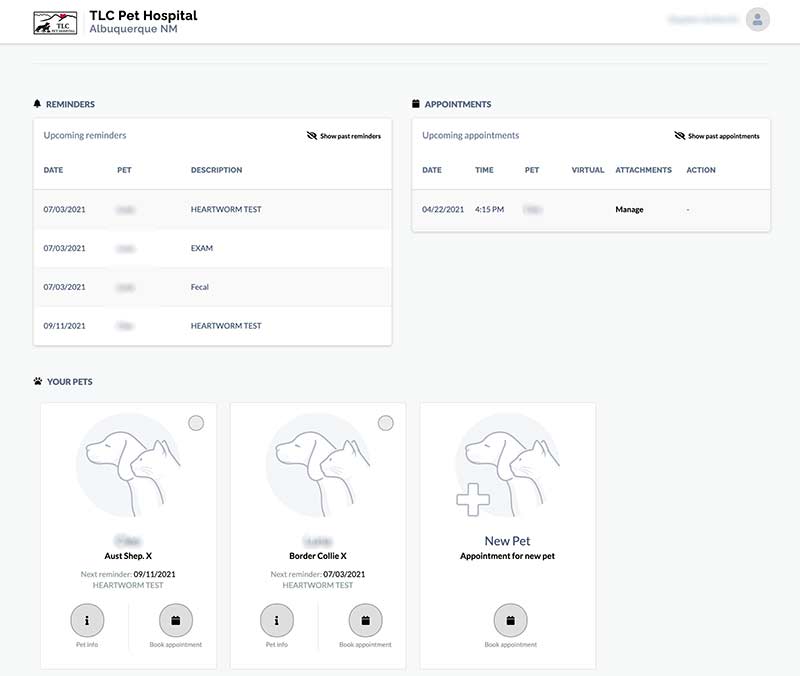Click the TLC Pet Hospital logo

[55, 21]
